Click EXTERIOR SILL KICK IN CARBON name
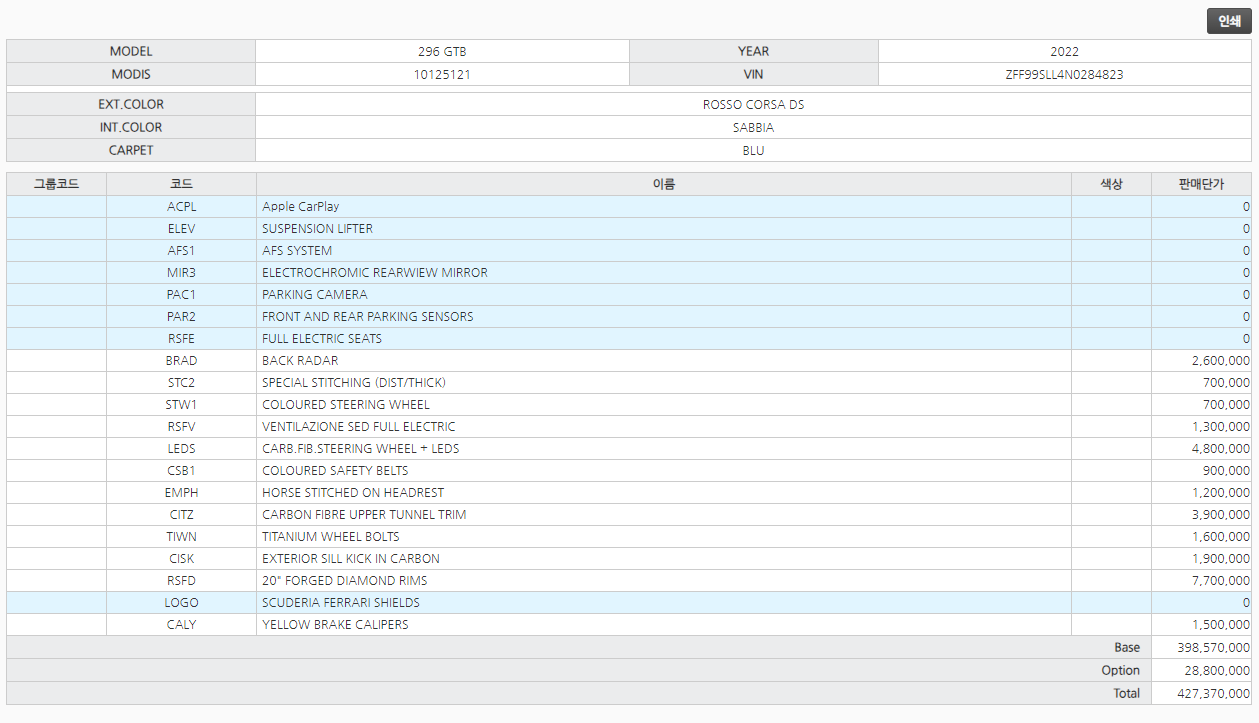This screenshot has width=1259, height=723. (351, 558)
